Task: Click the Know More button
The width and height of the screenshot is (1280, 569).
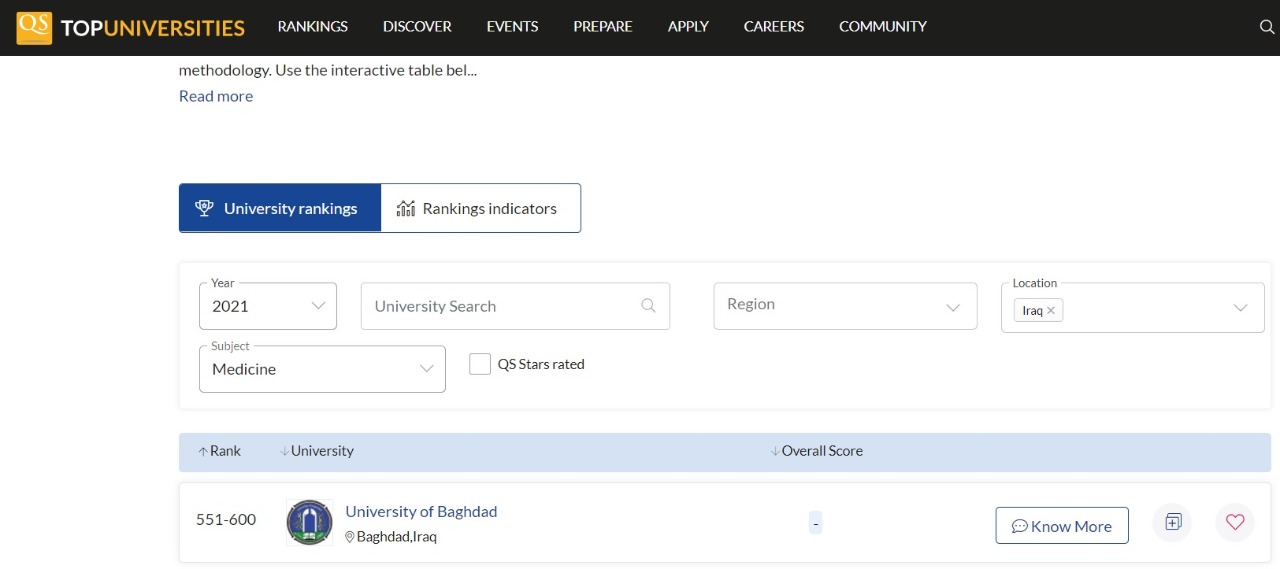Action: 1061,526
